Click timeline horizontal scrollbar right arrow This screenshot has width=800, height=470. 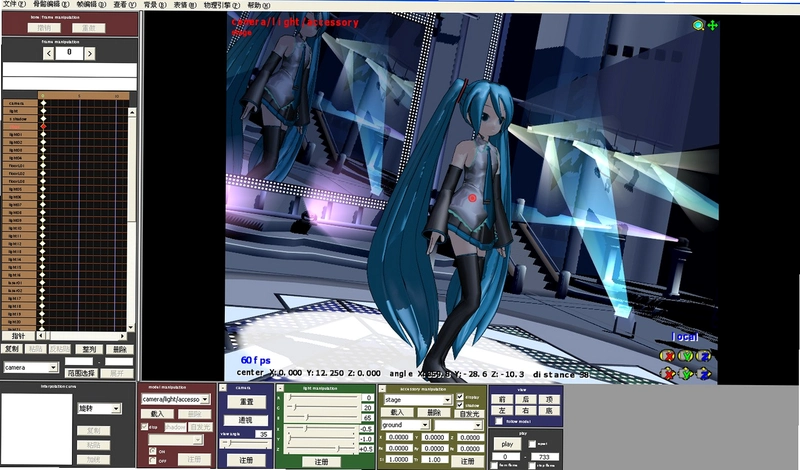122,336
